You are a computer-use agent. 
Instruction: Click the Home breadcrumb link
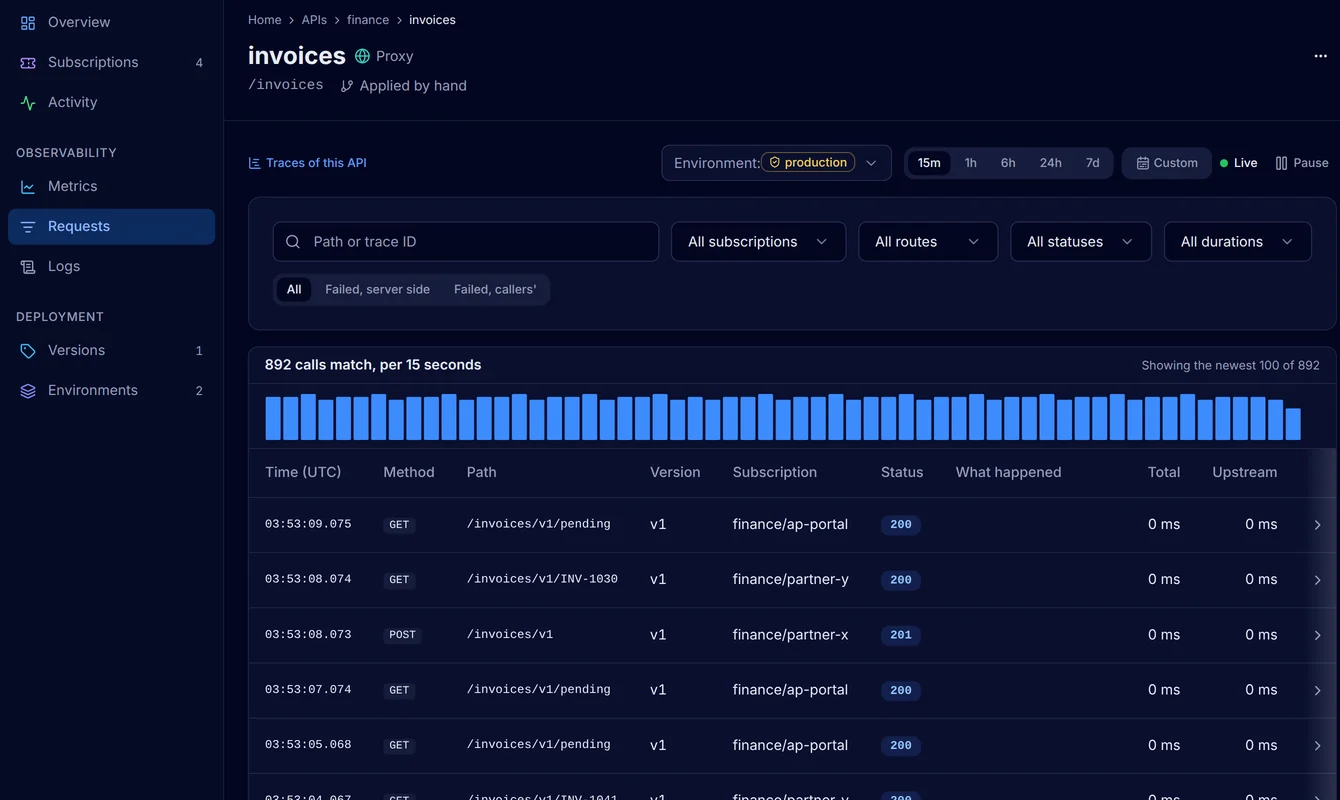tap(265, 20)
